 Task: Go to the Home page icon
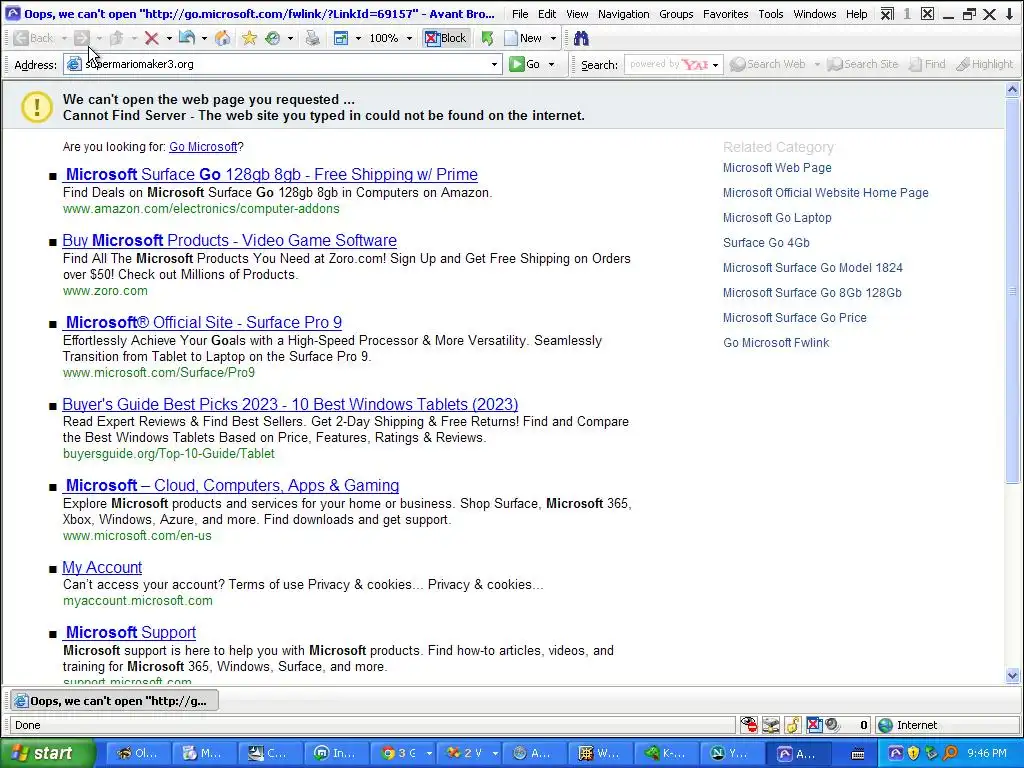click(223, 39)
